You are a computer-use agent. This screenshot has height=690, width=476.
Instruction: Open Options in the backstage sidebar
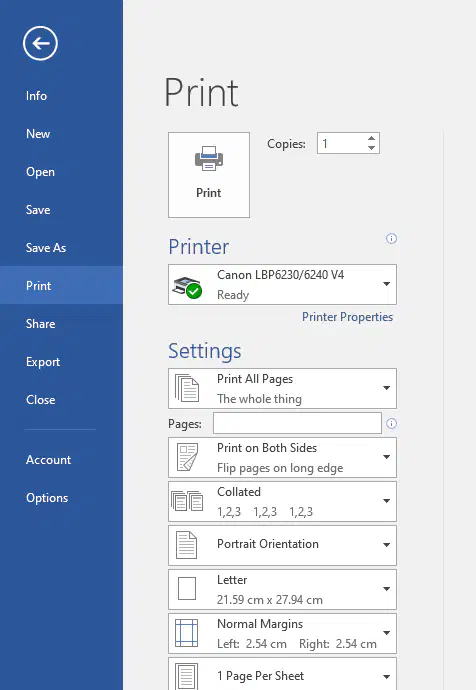click(47, 498)
